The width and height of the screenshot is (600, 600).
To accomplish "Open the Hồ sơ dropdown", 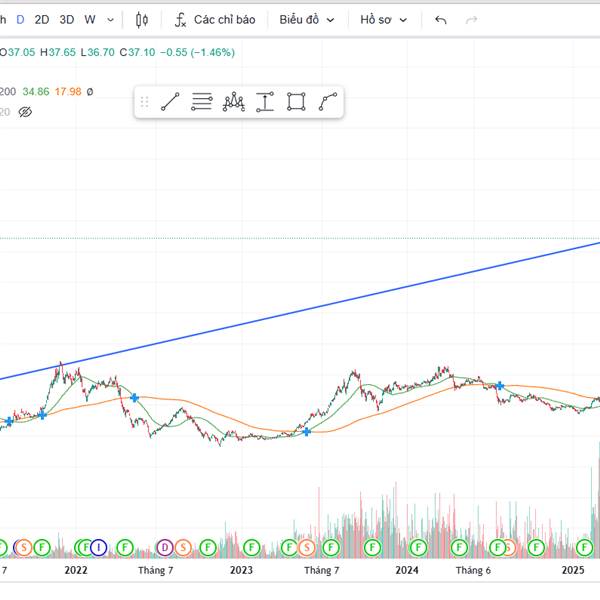I will (x=383, y=20).
